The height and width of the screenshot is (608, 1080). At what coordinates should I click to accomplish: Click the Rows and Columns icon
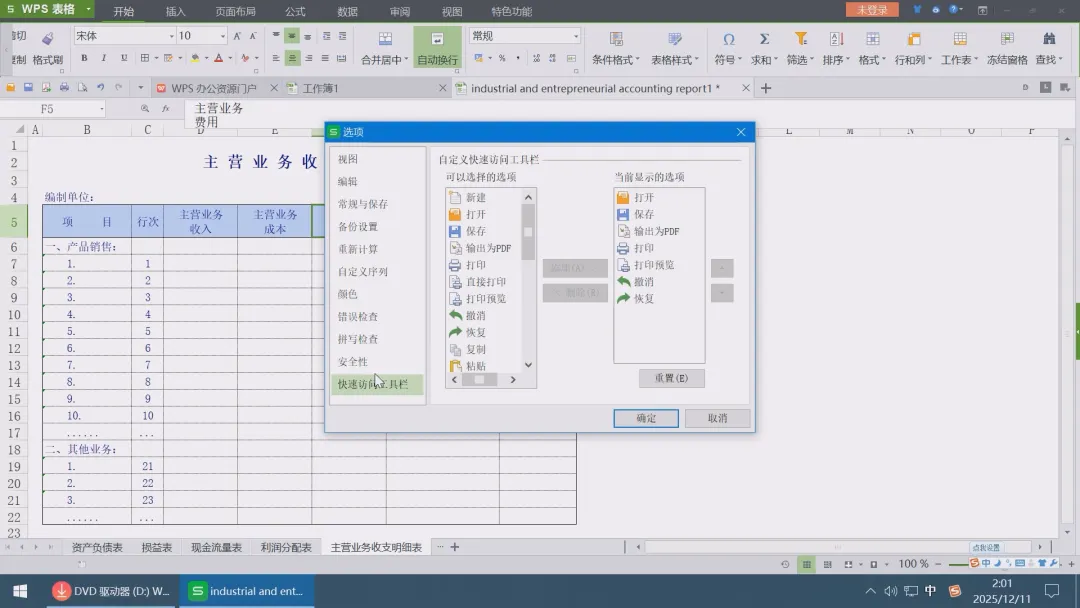(x=914, y=39)
